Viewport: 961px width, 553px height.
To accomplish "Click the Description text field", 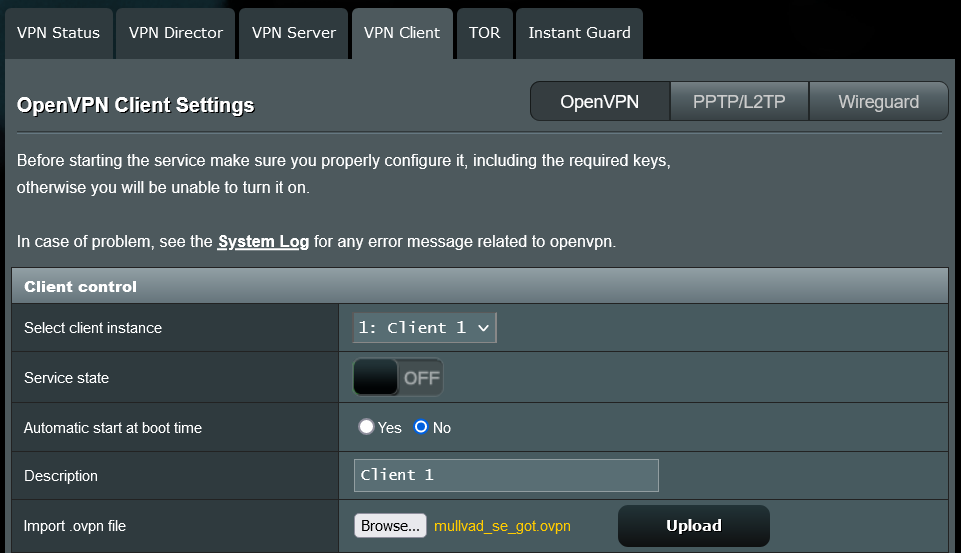I will coord(506,475).
